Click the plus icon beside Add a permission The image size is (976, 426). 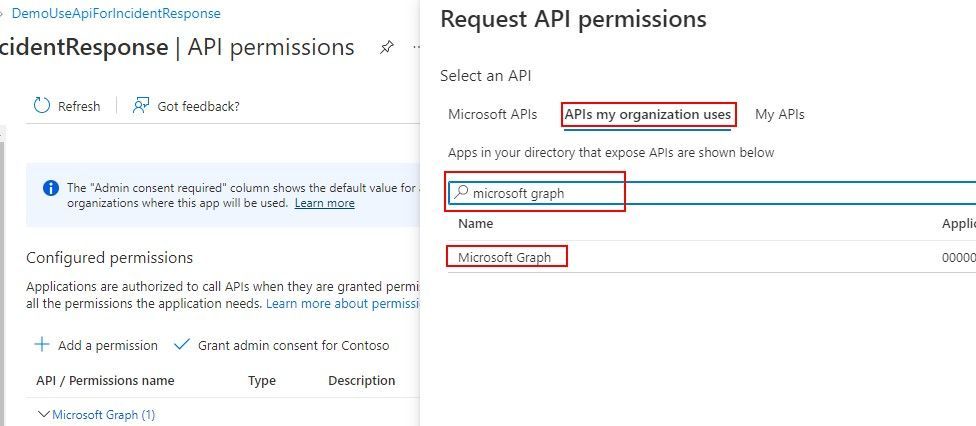pyautogui.click(x=42, y=344)
